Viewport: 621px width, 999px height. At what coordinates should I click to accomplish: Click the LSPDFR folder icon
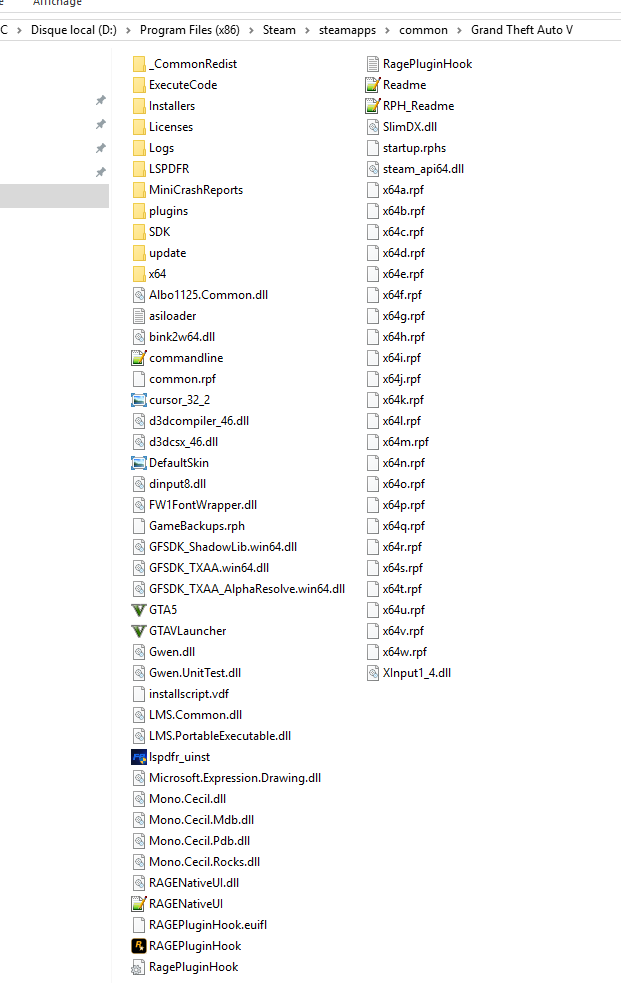click(x=139, y=169)
